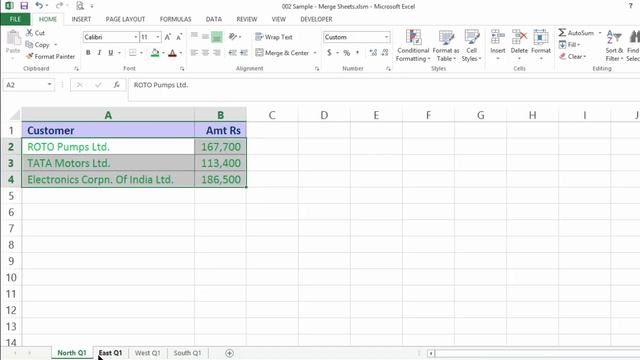
Task: Increase font size with the larger A
Action: pyautogui.click(x=167, y=37)
